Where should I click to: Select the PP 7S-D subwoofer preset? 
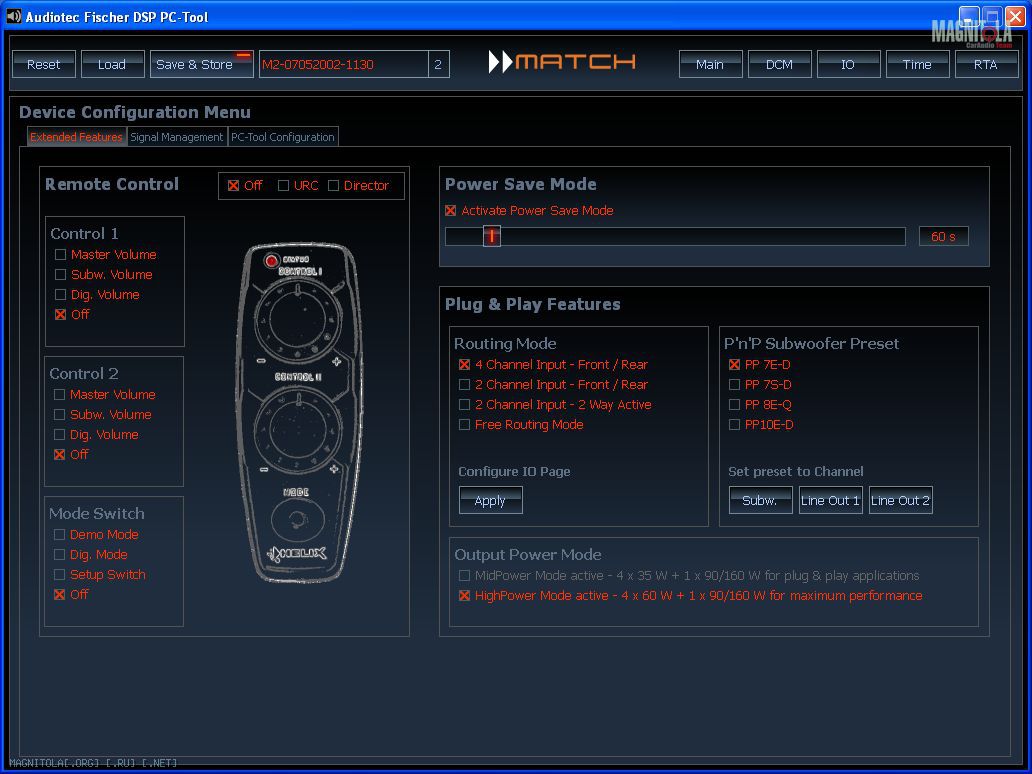pos(735,384)
